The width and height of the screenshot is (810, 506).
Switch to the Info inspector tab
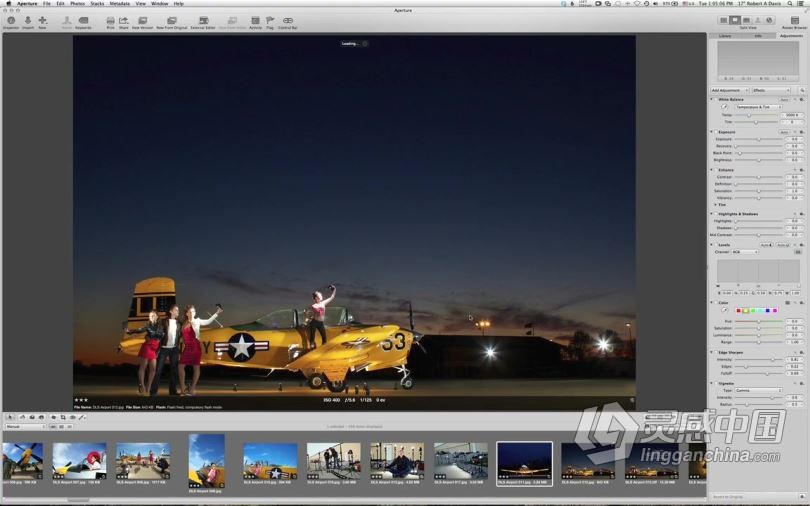pyautogui.click(x=758, y=36)
